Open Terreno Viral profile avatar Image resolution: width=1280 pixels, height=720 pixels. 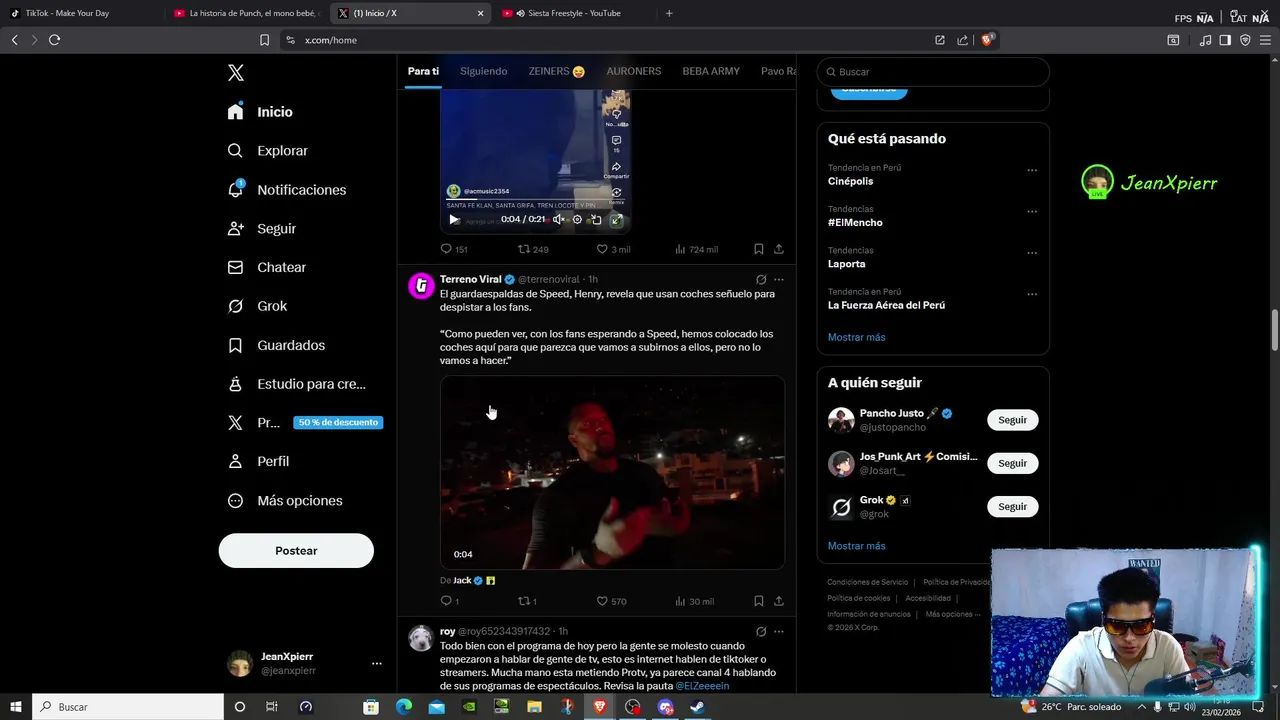coord(421,286)
